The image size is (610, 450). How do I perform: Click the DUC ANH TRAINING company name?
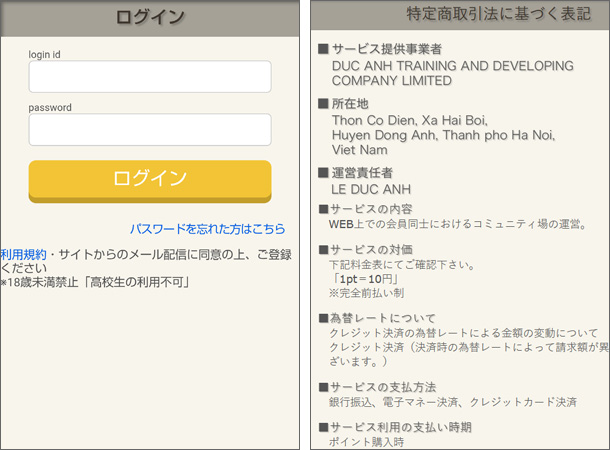coord(452,73)
